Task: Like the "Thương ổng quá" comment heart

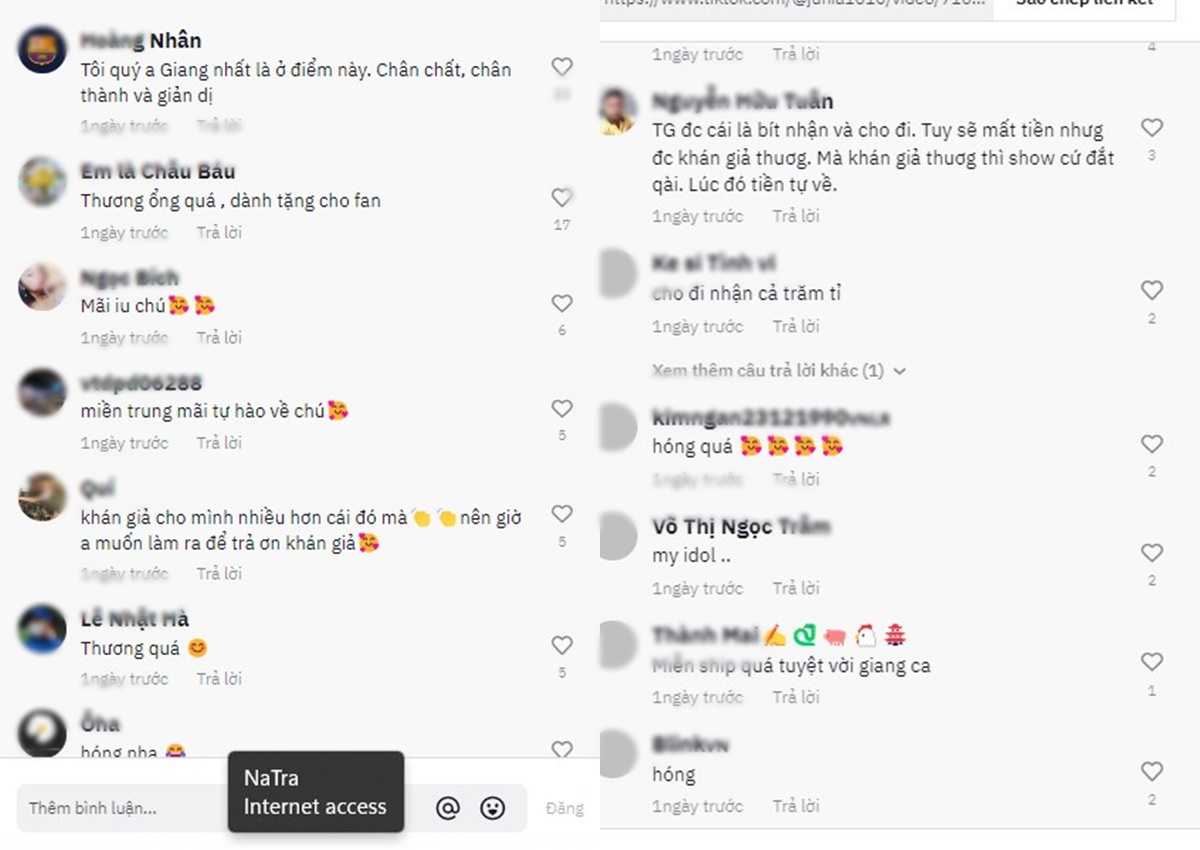Action: pos(562,197)
